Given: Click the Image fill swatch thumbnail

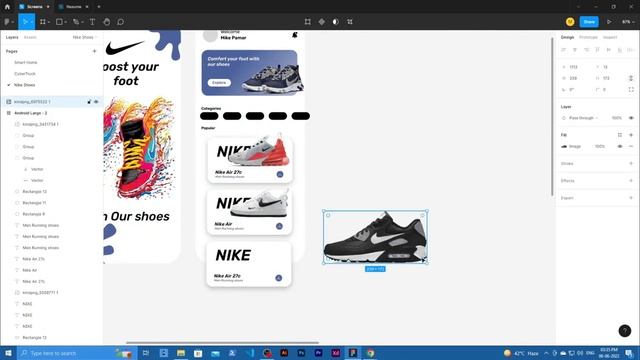Looking at the screenshot, I should point(564,147).
